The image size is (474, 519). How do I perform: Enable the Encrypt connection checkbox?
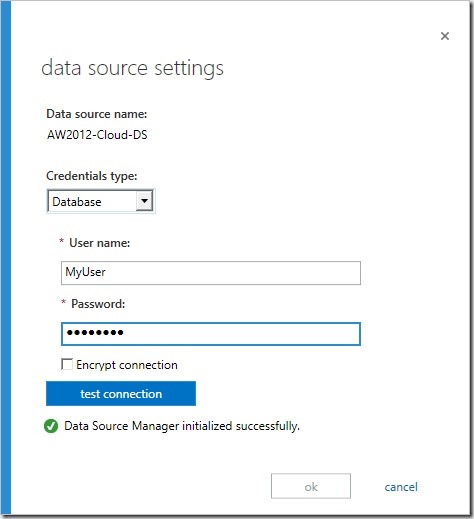(67, 364)
